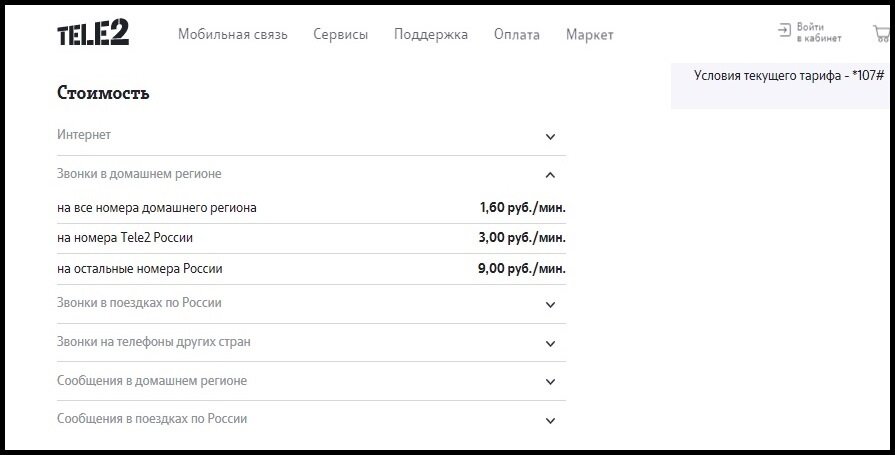Click Звонки в домашнем регионе title
895x455 pixels.
pyautogui.click(x=139, y=174)
